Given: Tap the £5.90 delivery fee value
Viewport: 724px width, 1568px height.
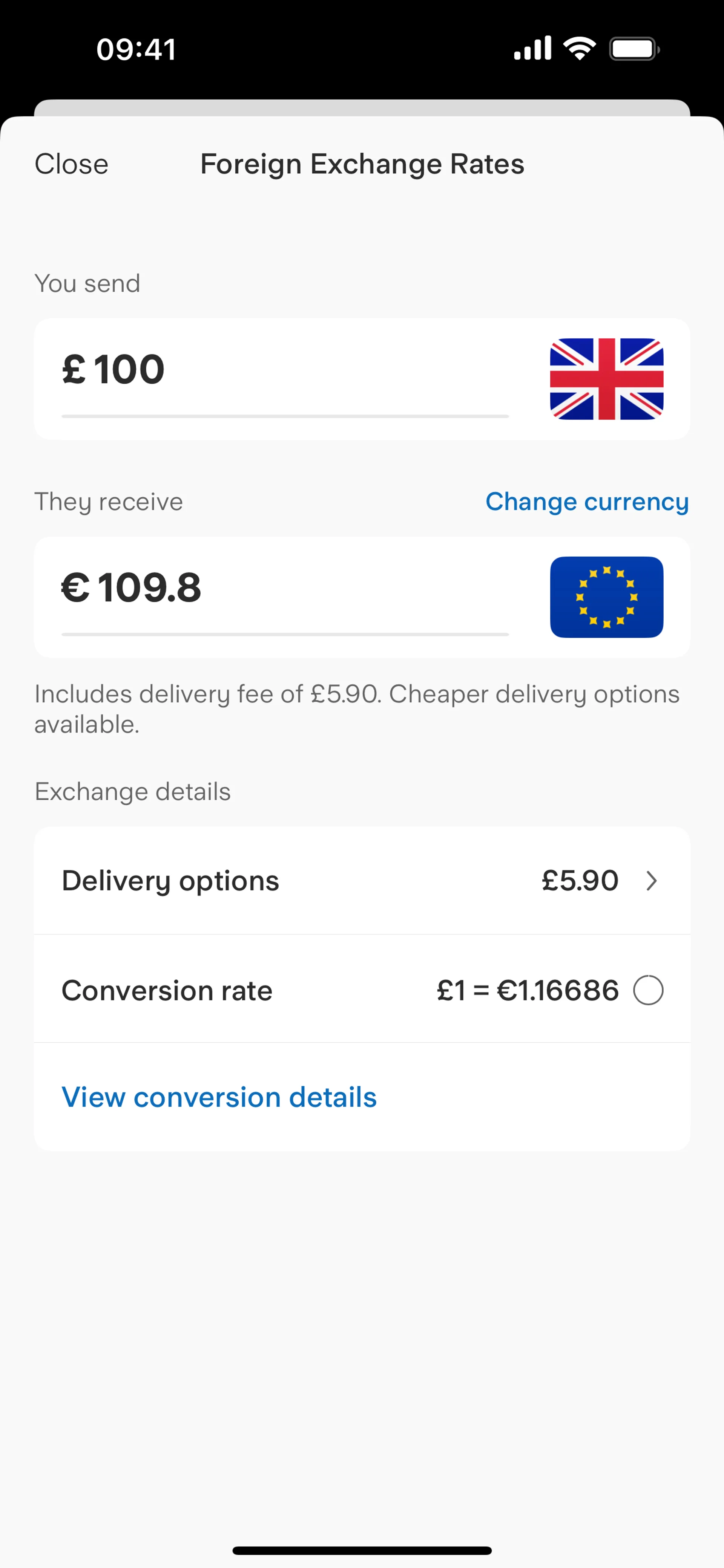Looking at the screenshot, I should (x=580, y=881).
